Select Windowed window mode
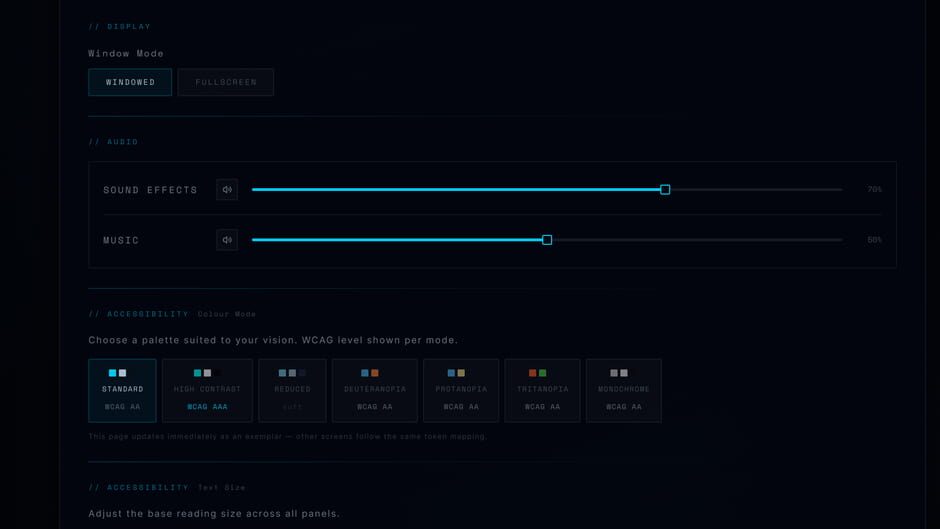 click(x=130, y=82)
